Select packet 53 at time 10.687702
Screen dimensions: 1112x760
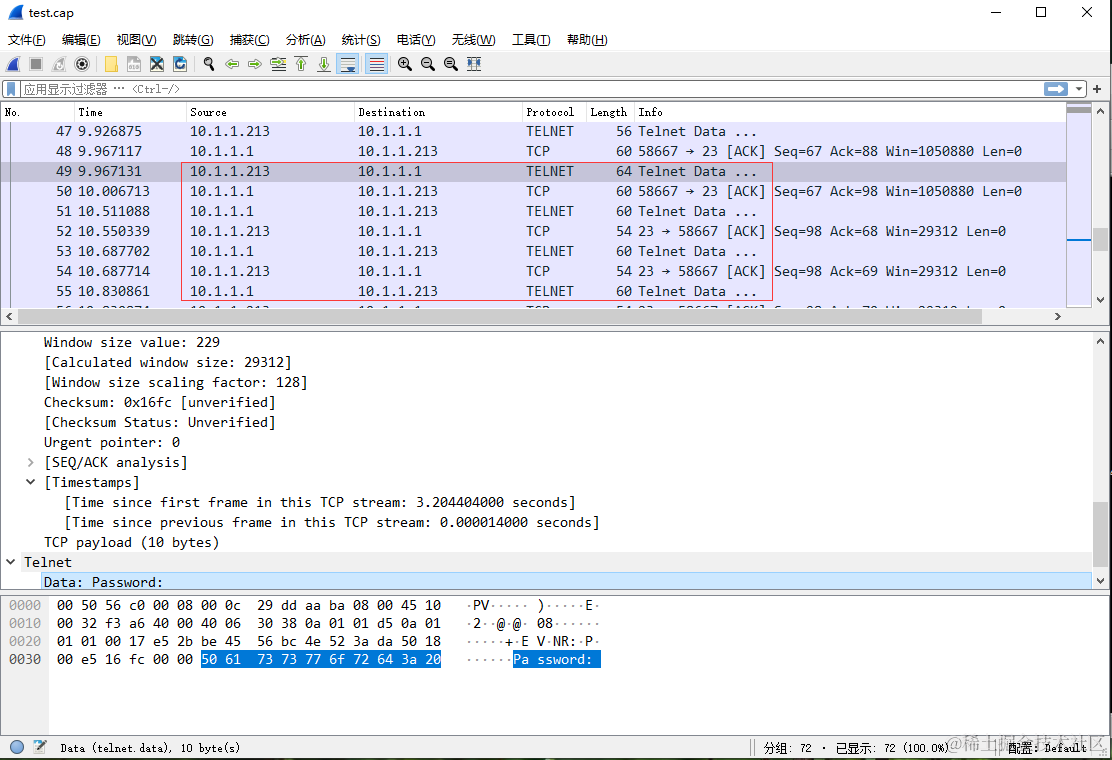tap(533, 252)
